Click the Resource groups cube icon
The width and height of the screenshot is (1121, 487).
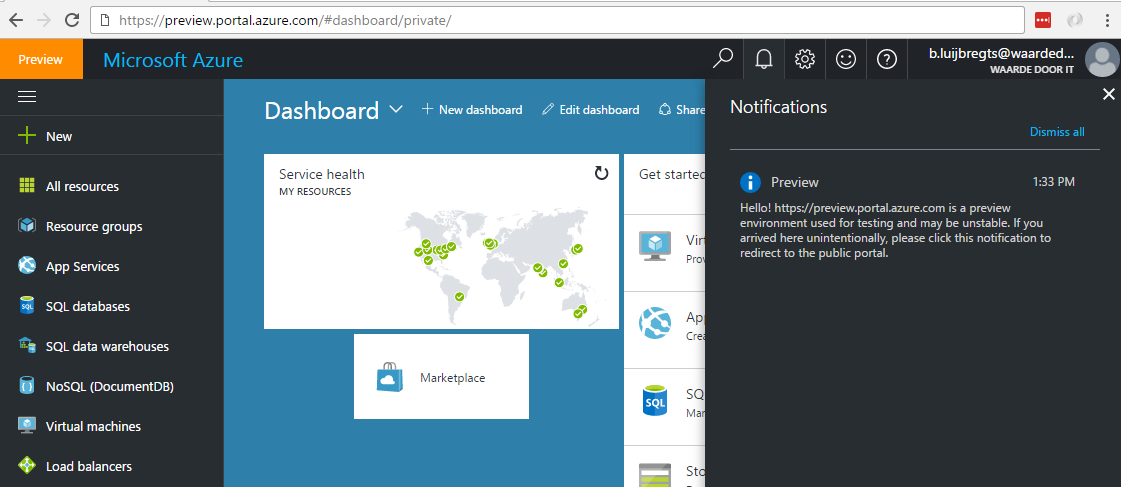tap(27, 226)
